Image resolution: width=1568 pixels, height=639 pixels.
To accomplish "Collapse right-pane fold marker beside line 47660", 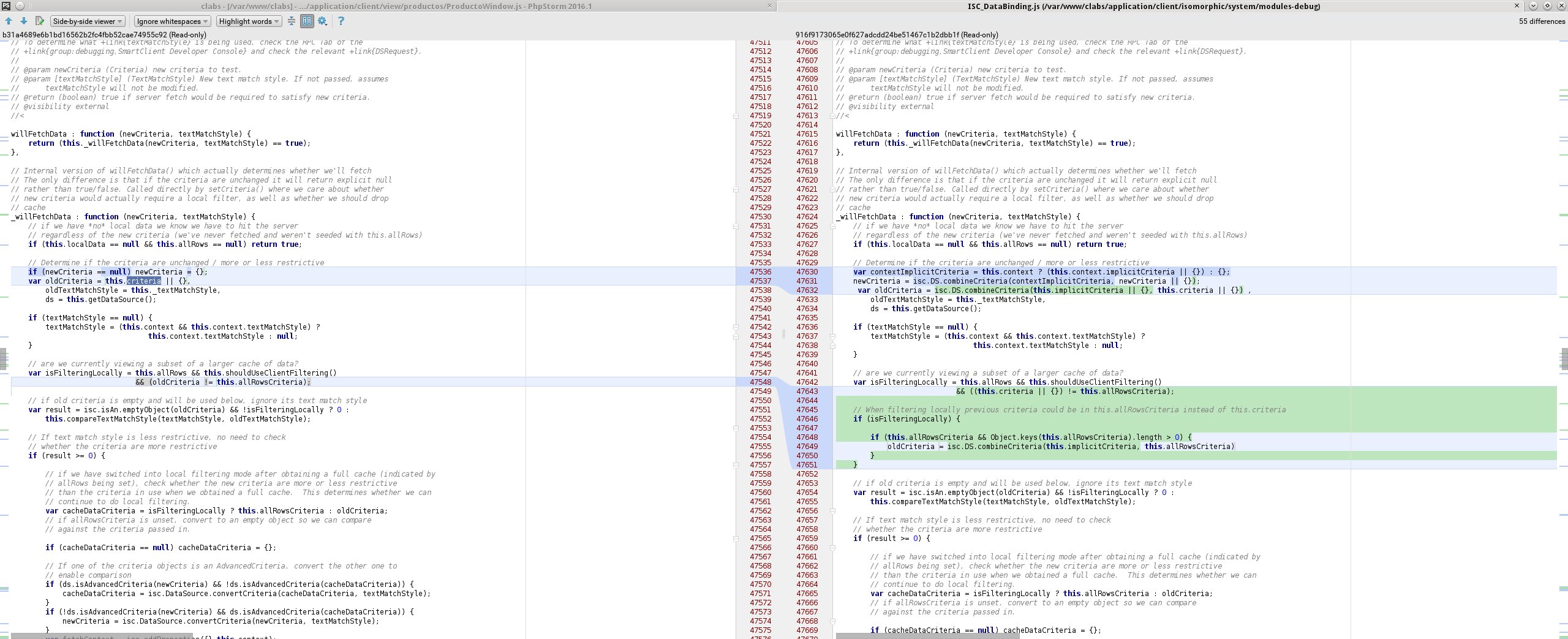I will [834, 548].
